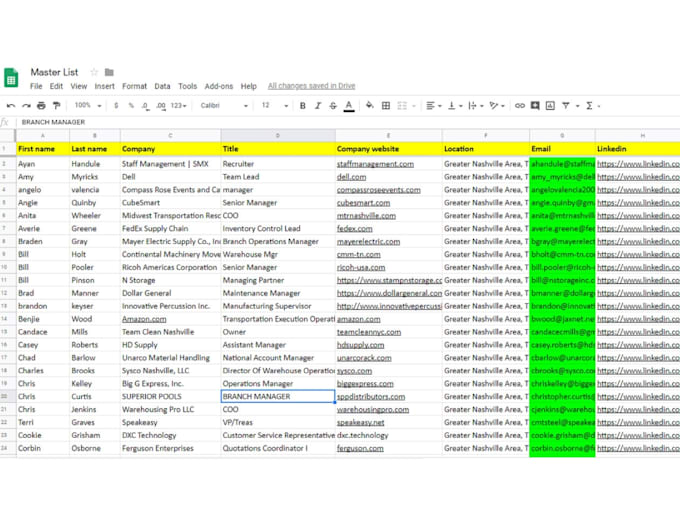This screenshot has height=510, width=680.
Task: Open the Calibri font dropdown
Action: click(224, 105)
